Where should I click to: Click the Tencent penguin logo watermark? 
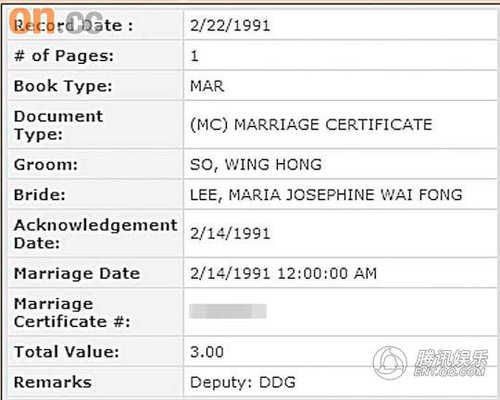pyautogui.click(x=390, y=363)
